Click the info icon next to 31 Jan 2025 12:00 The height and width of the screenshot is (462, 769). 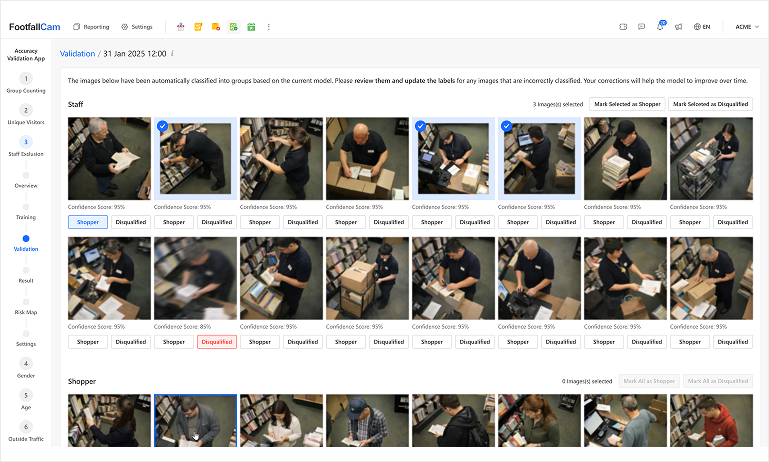pos(172,53)
